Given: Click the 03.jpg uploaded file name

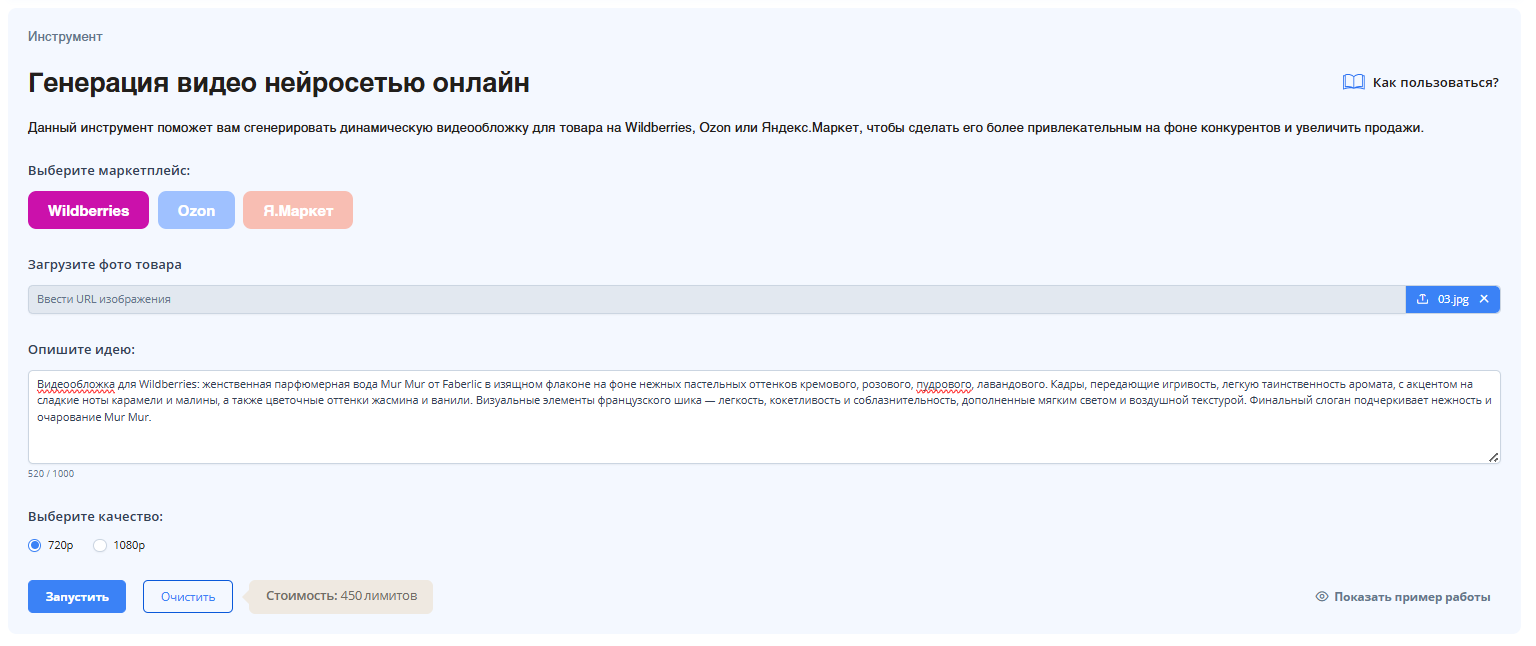Looking at the screenshot, I should [1453, 299].
